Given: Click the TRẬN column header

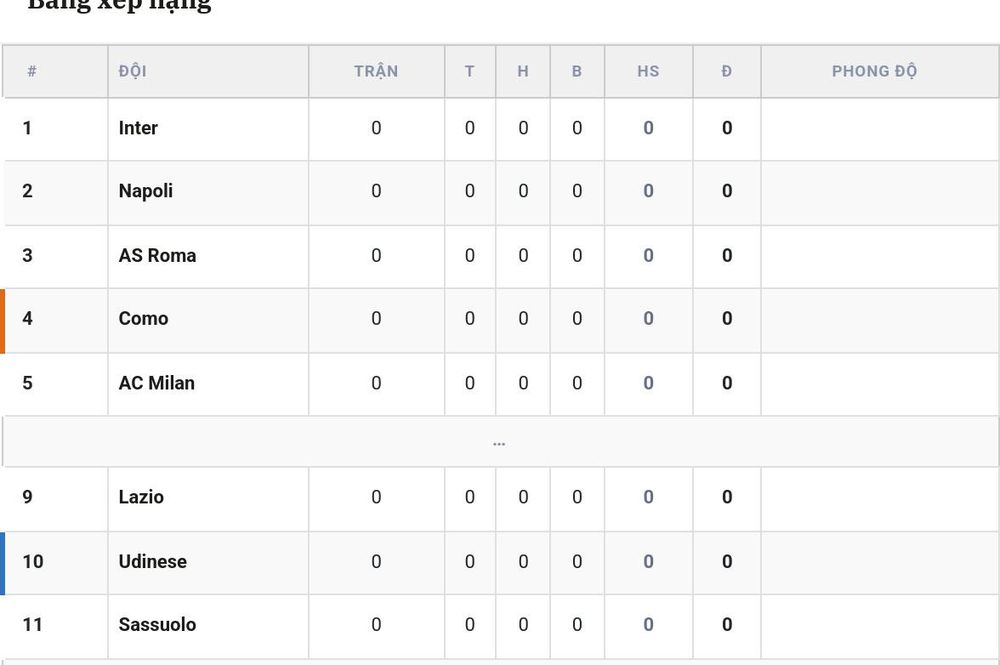Looking at the screenshot, I should [x=376, y=71].
